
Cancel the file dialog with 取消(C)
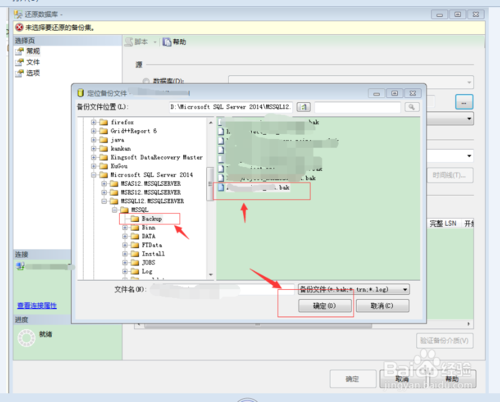(x=382, y=306)
